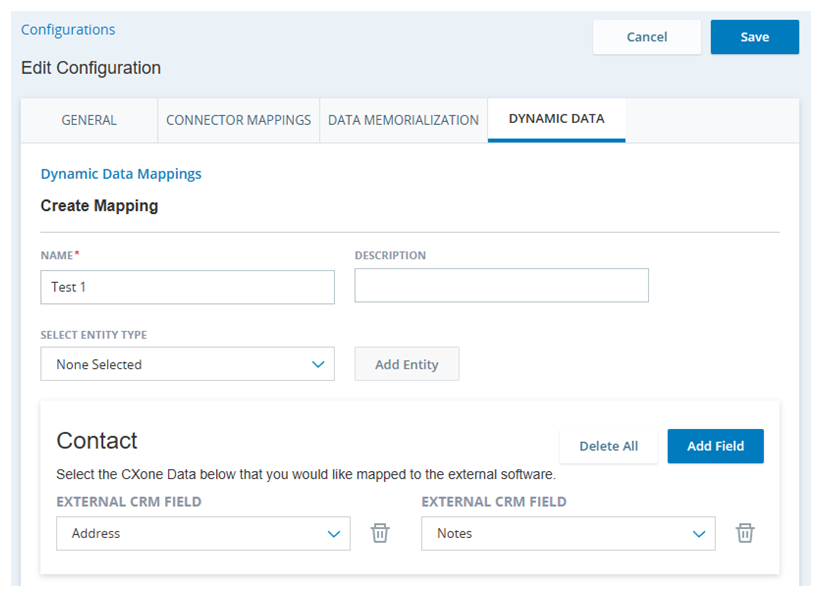823x598 pixels.
Task: Open the Notes external CRM field dropdown
Action: click(x=567, y=533)
